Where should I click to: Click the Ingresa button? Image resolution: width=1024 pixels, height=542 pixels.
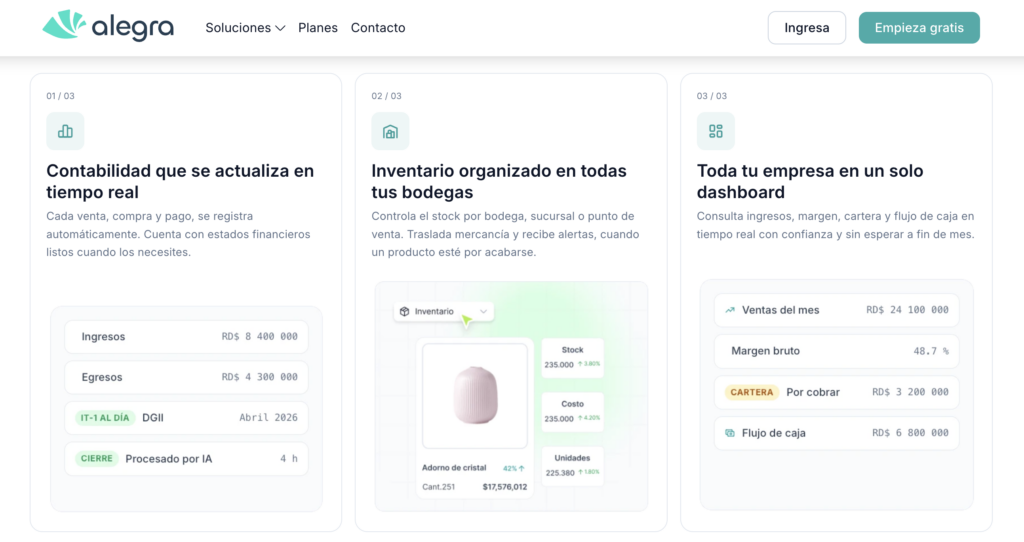coord(807,27)
